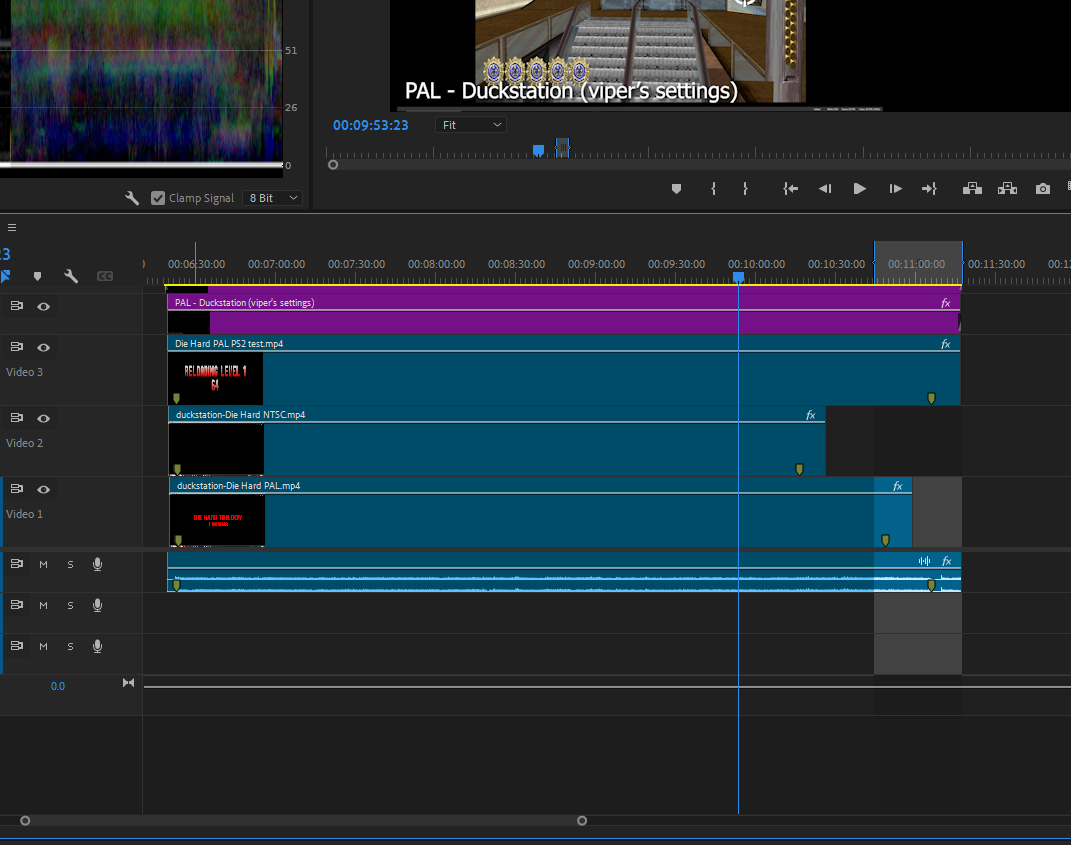Hide top video track eye icon
This screenshot has width=1071, height=845.
(x=44, y=307)
